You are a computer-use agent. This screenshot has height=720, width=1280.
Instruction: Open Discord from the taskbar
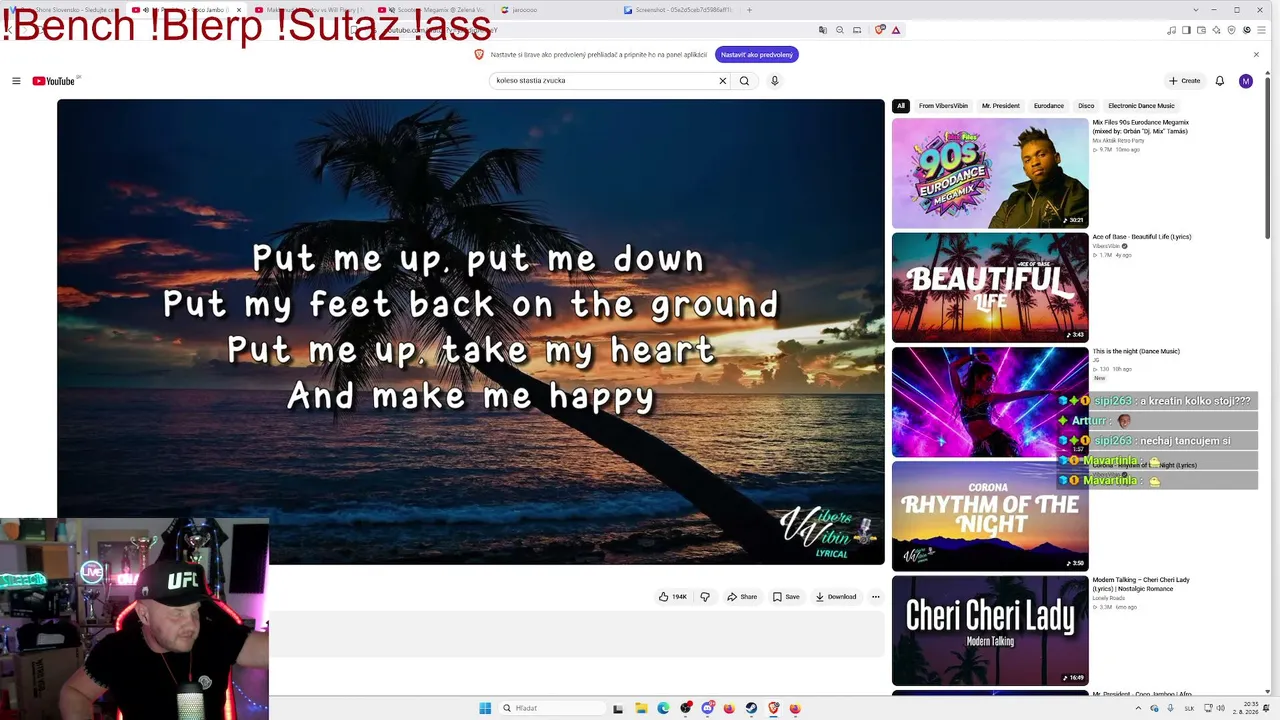pyautogui.click(x=708, y=708)
